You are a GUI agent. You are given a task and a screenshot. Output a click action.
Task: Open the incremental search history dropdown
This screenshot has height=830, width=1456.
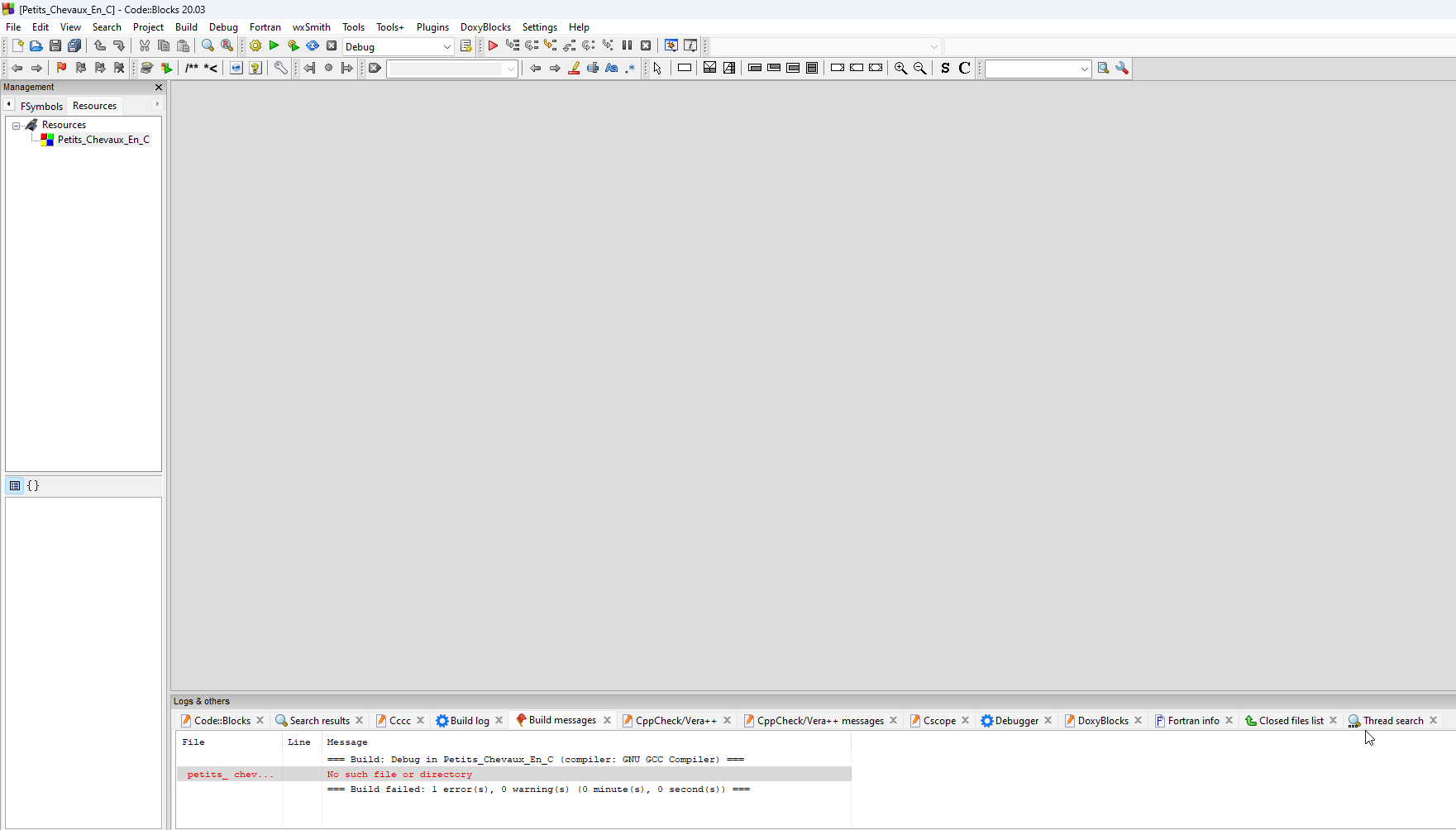pos(512,69)
